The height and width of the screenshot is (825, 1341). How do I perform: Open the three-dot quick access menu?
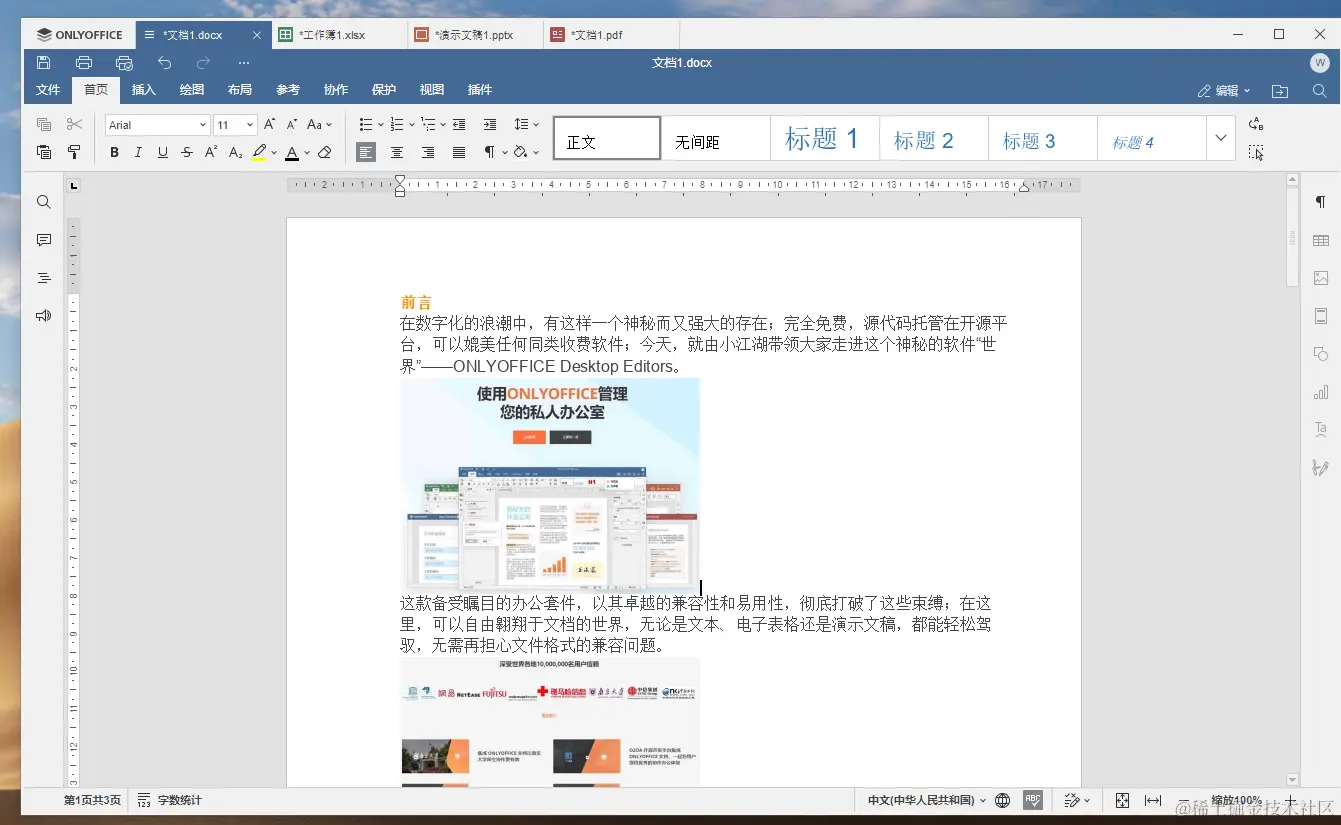coord(244,63)
